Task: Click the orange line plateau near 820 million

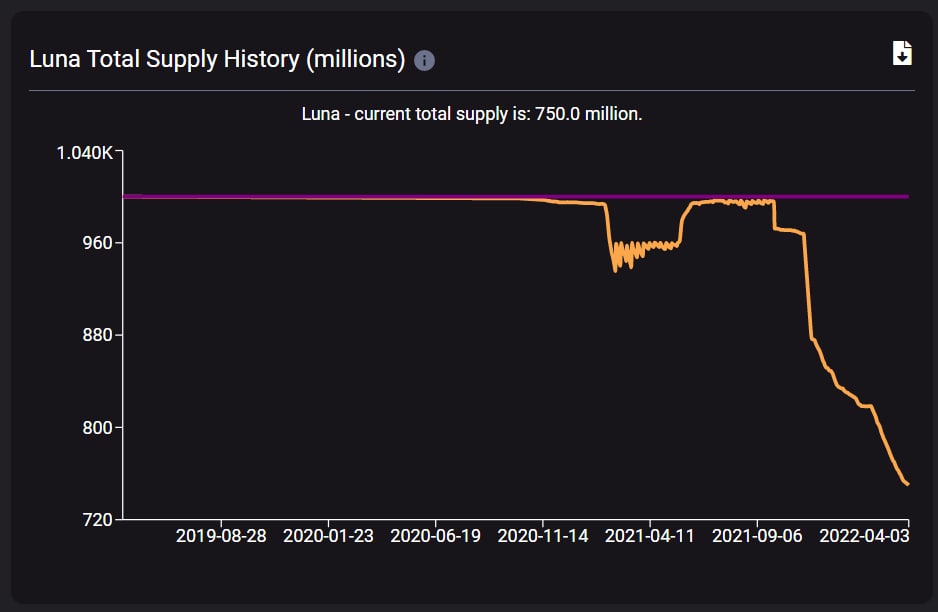Action: [x=864, y=406]
